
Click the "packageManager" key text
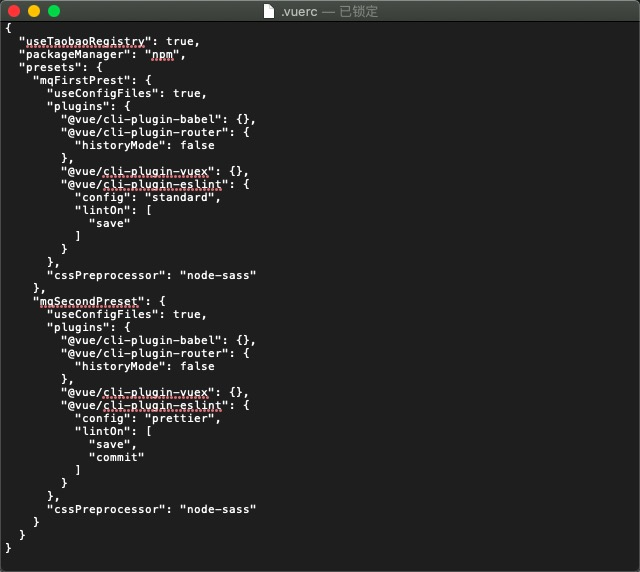point(75,54)
